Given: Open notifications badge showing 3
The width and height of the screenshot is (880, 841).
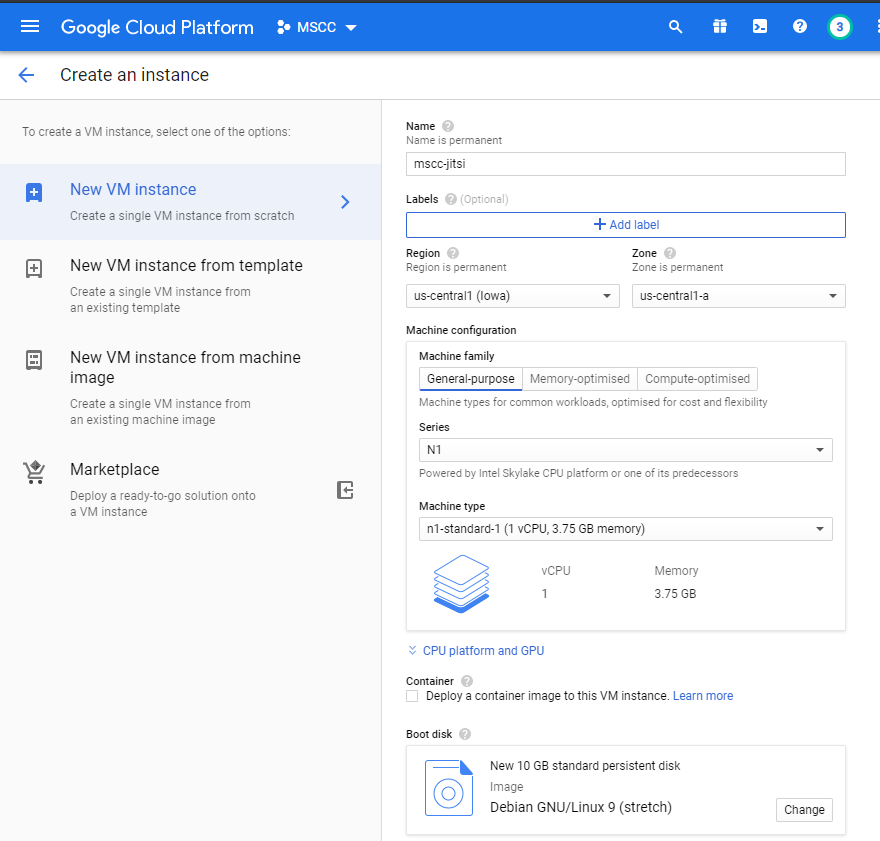Looking at the screenshot, I should coord(840,27).
